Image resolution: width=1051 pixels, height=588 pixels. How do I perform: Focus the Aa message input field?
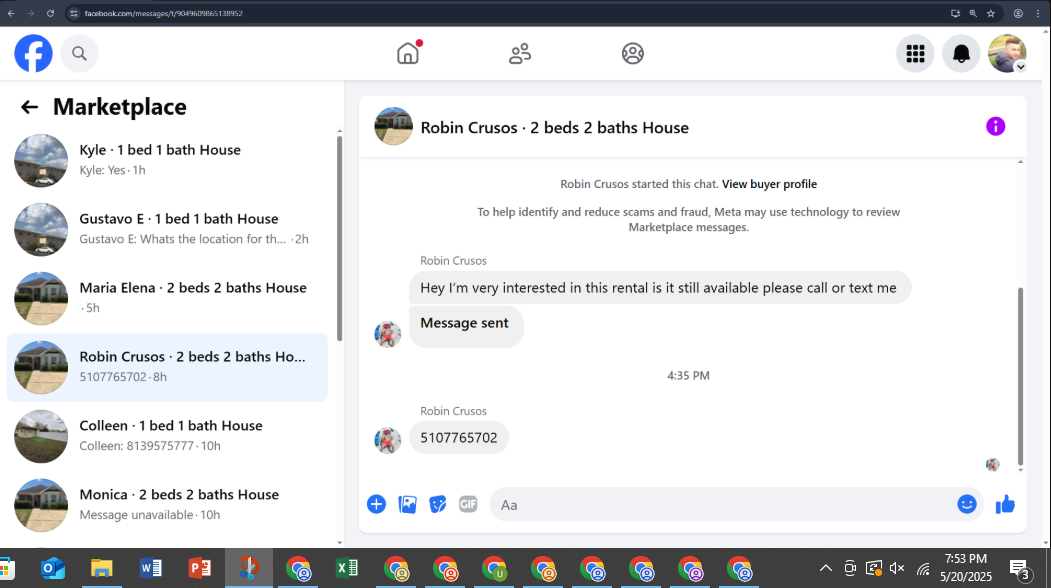(724, 505)
